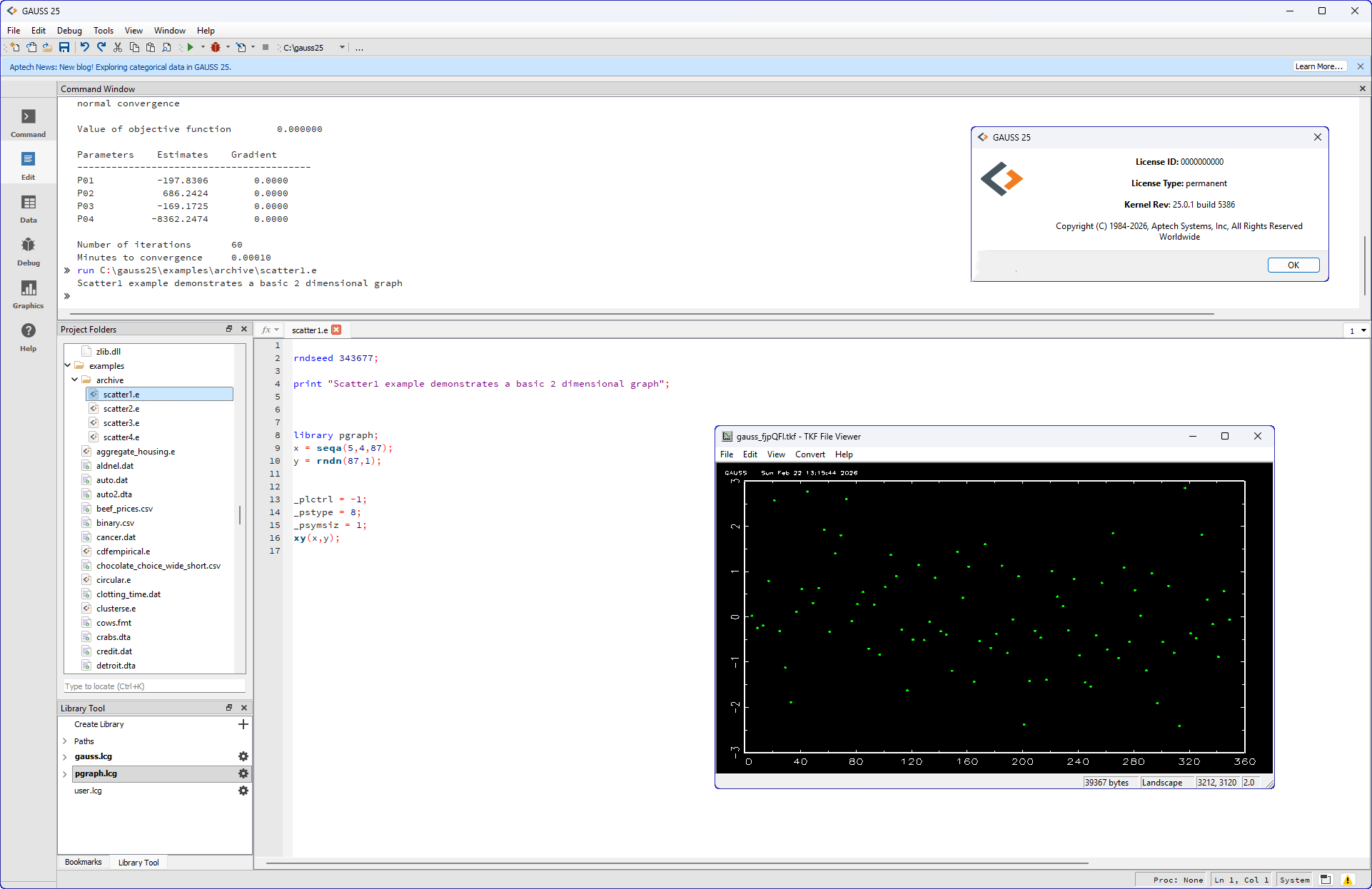This screenshot has width=1372, height=889.
Task: Open Convert menu in TKF File Viewer
Action: 809,454
